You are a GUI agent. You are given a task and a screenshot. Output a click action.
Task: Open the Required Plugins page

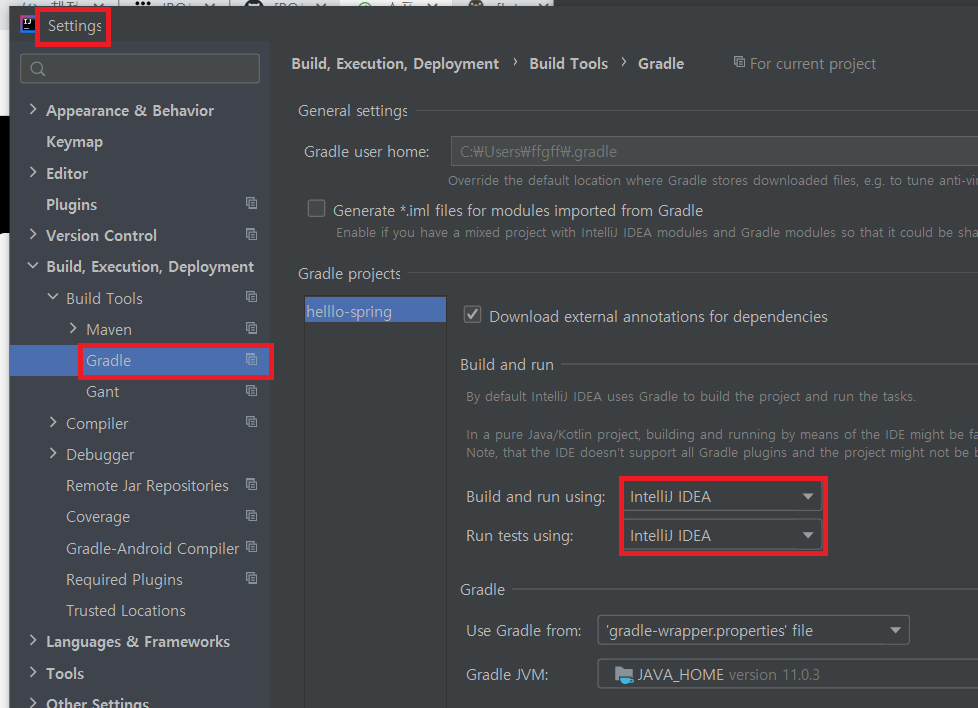click(x=124, y=579)
